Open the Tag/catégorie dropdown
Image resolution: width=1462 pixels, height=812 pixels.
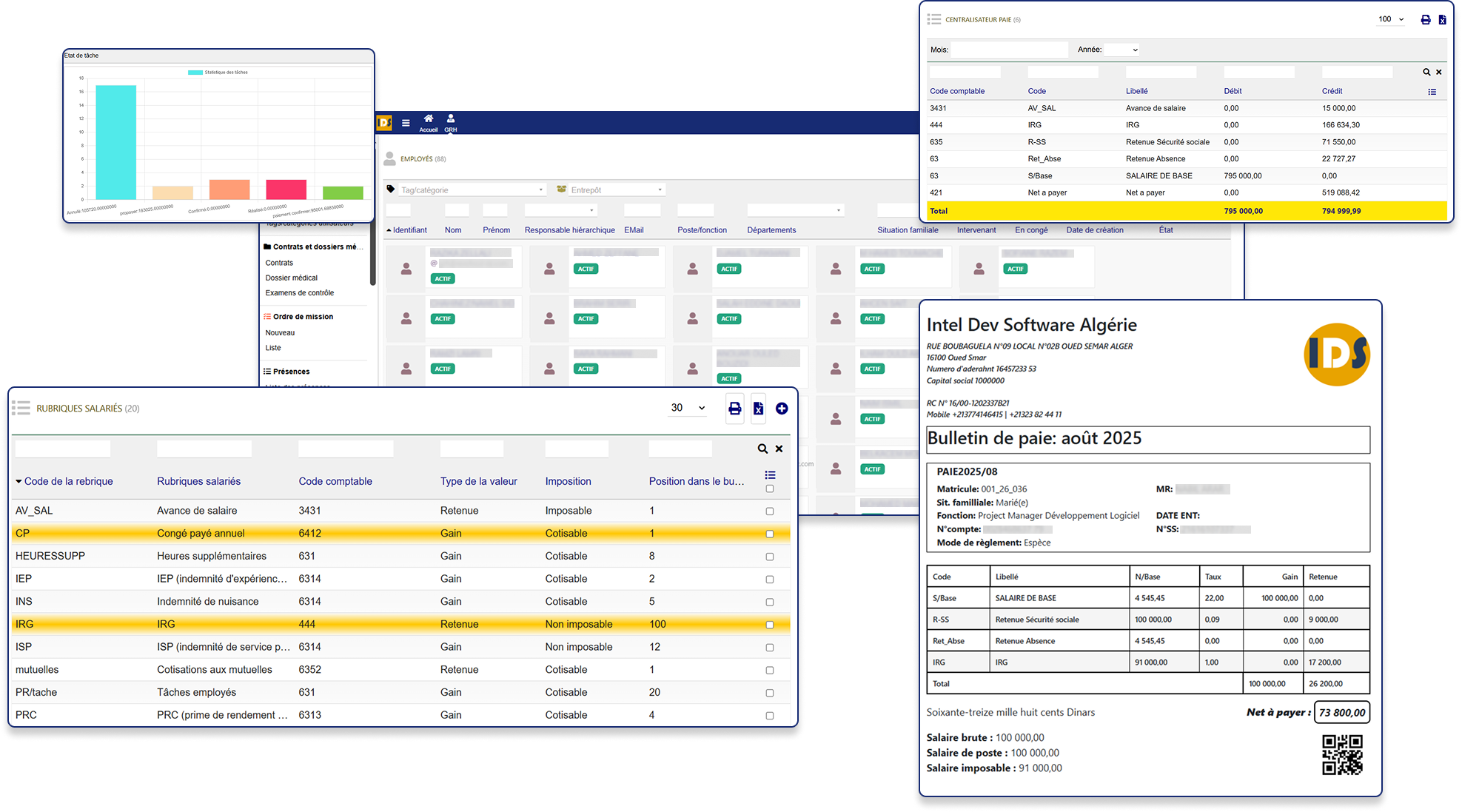(472, 189)
